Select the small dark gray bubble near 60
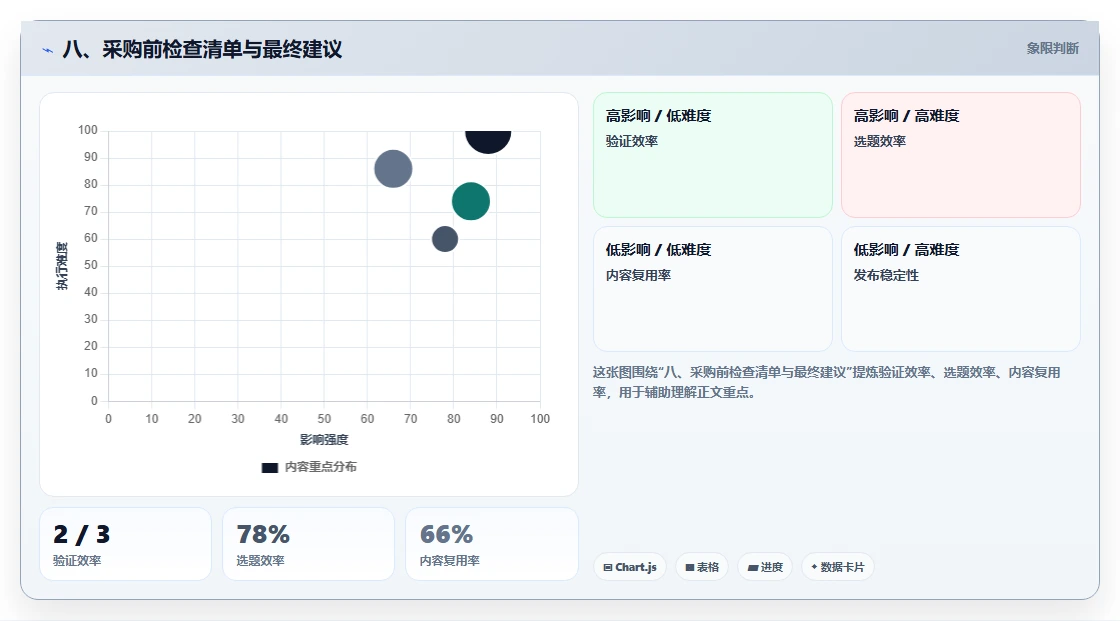 tap(445, 239)
